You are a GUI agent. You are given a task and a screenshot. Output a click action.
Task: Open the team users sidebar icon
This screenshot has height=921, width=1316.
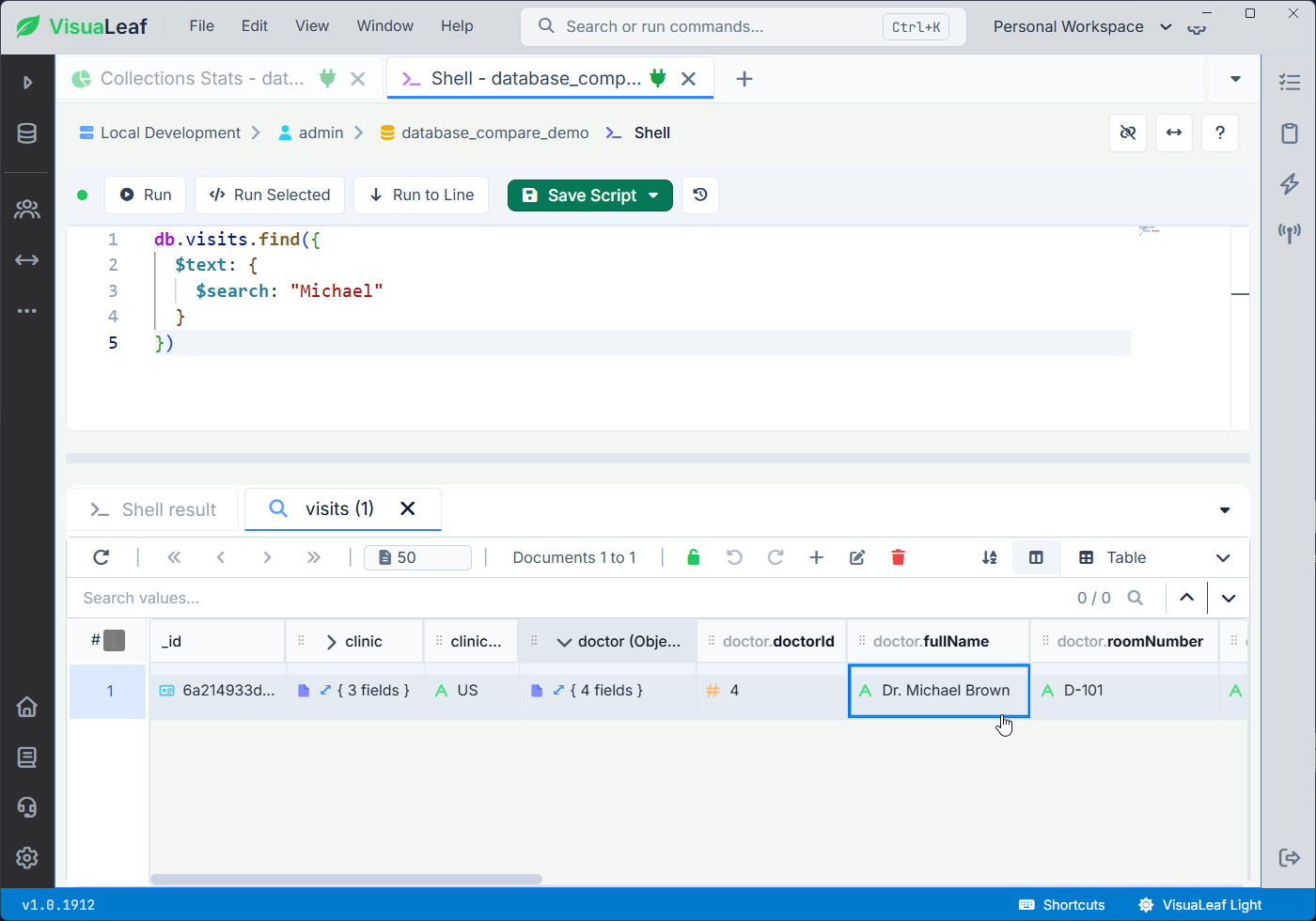click(27, 209)
